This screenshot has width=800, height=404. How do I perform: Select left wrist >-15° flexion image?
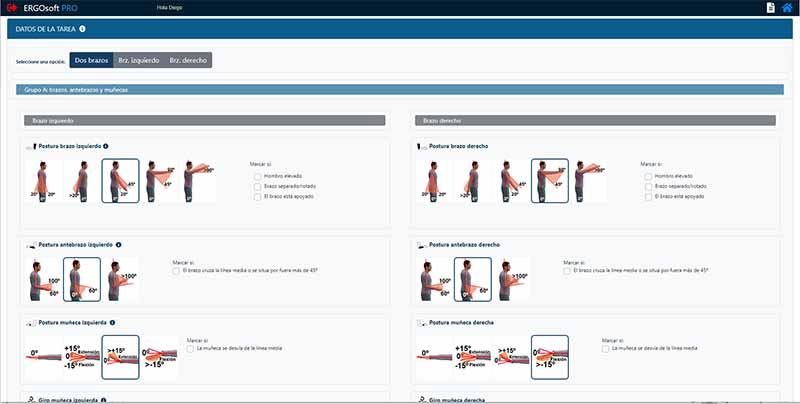[x=159, y=357]
